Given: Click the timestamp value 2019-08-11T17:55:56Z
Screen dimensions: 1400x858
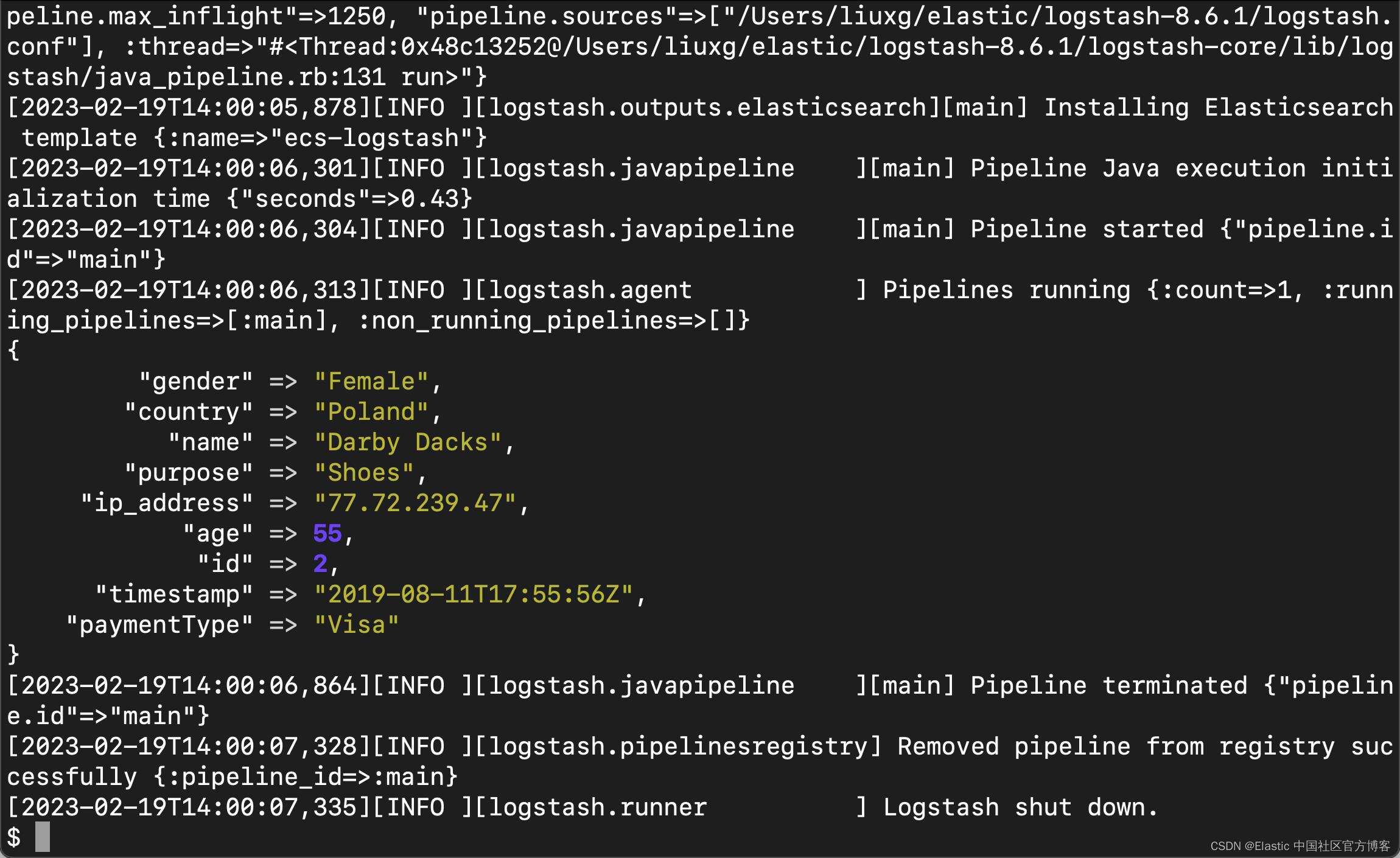Looking at the screenshot, I should (x=474, y=595).
